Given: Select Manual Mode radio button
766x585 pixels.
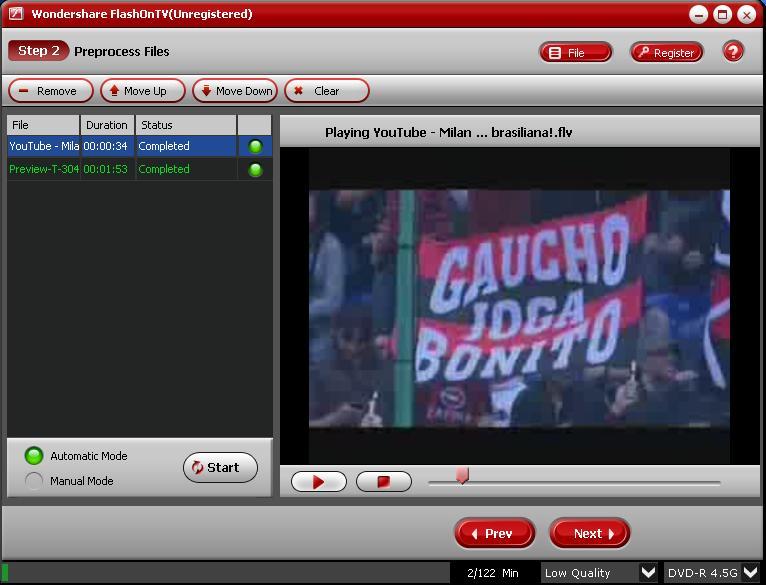Looking at the screenshot, I should [x=34, y=481].
